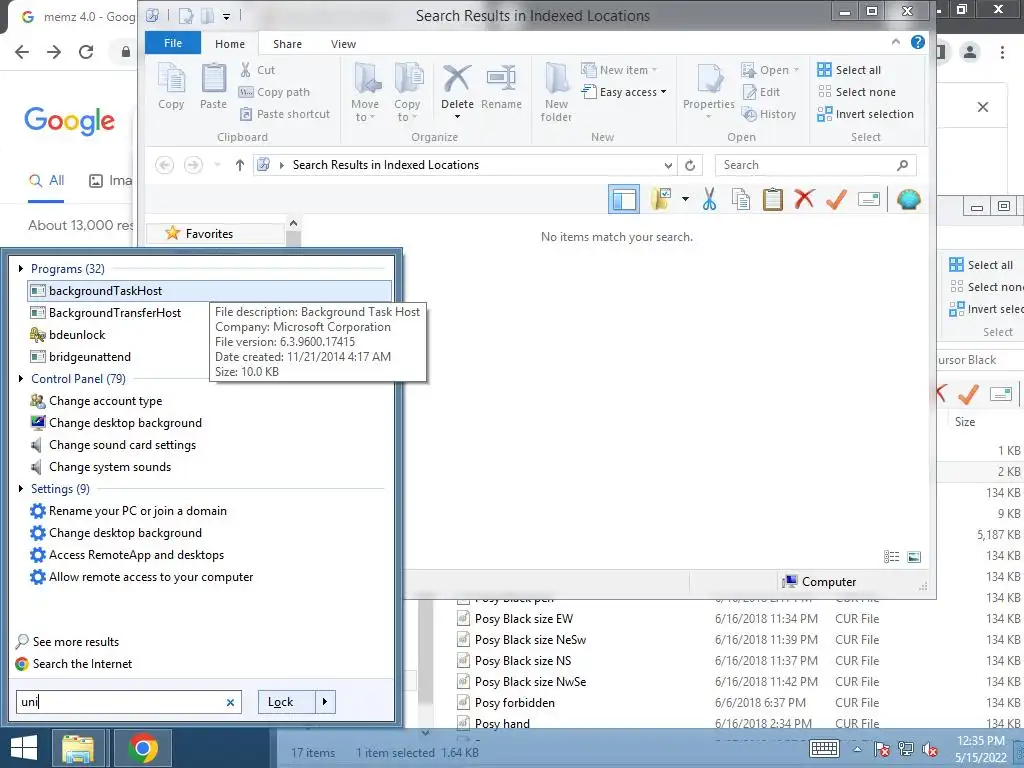
Task: Expand the address bar history dropdown arrow
Action: point(668,165)
